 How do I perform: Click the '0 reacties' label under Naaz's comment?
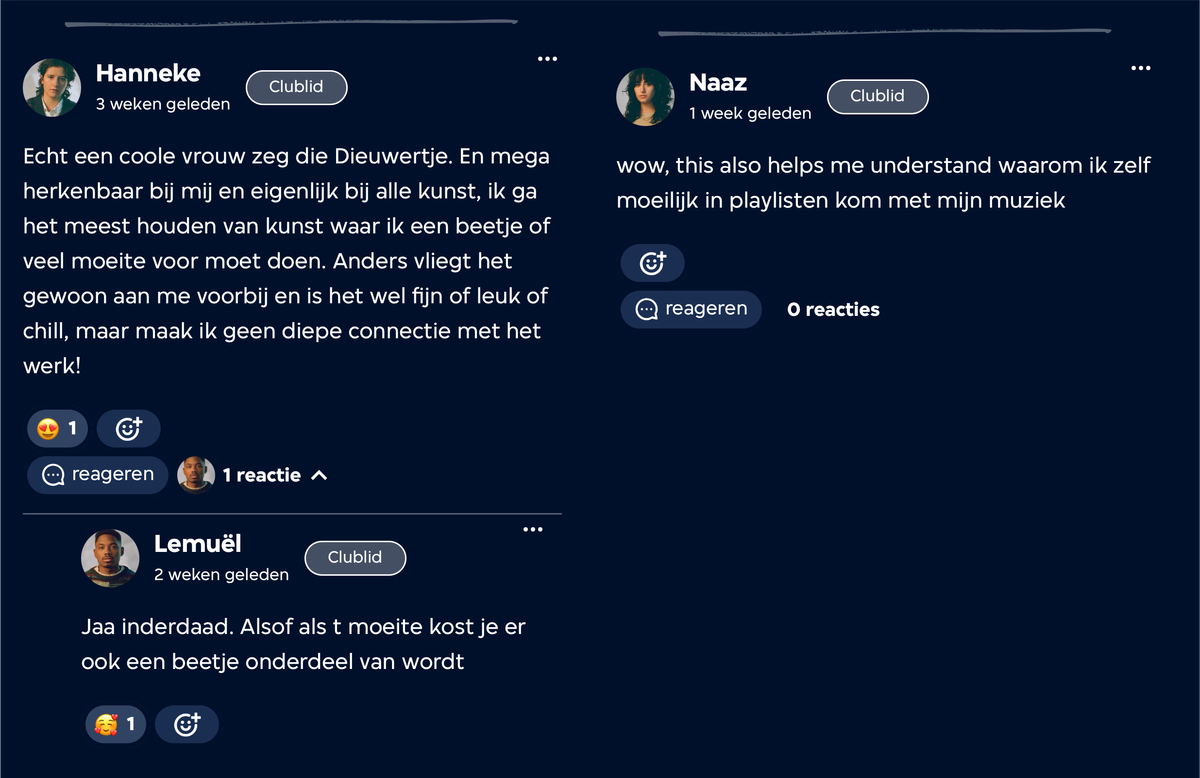[833, 310]
